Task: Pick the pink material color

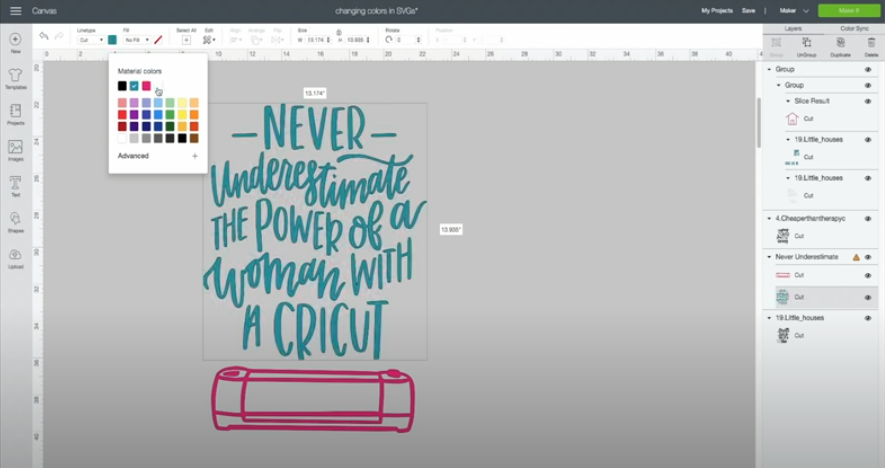Action: tap(146, 86)
